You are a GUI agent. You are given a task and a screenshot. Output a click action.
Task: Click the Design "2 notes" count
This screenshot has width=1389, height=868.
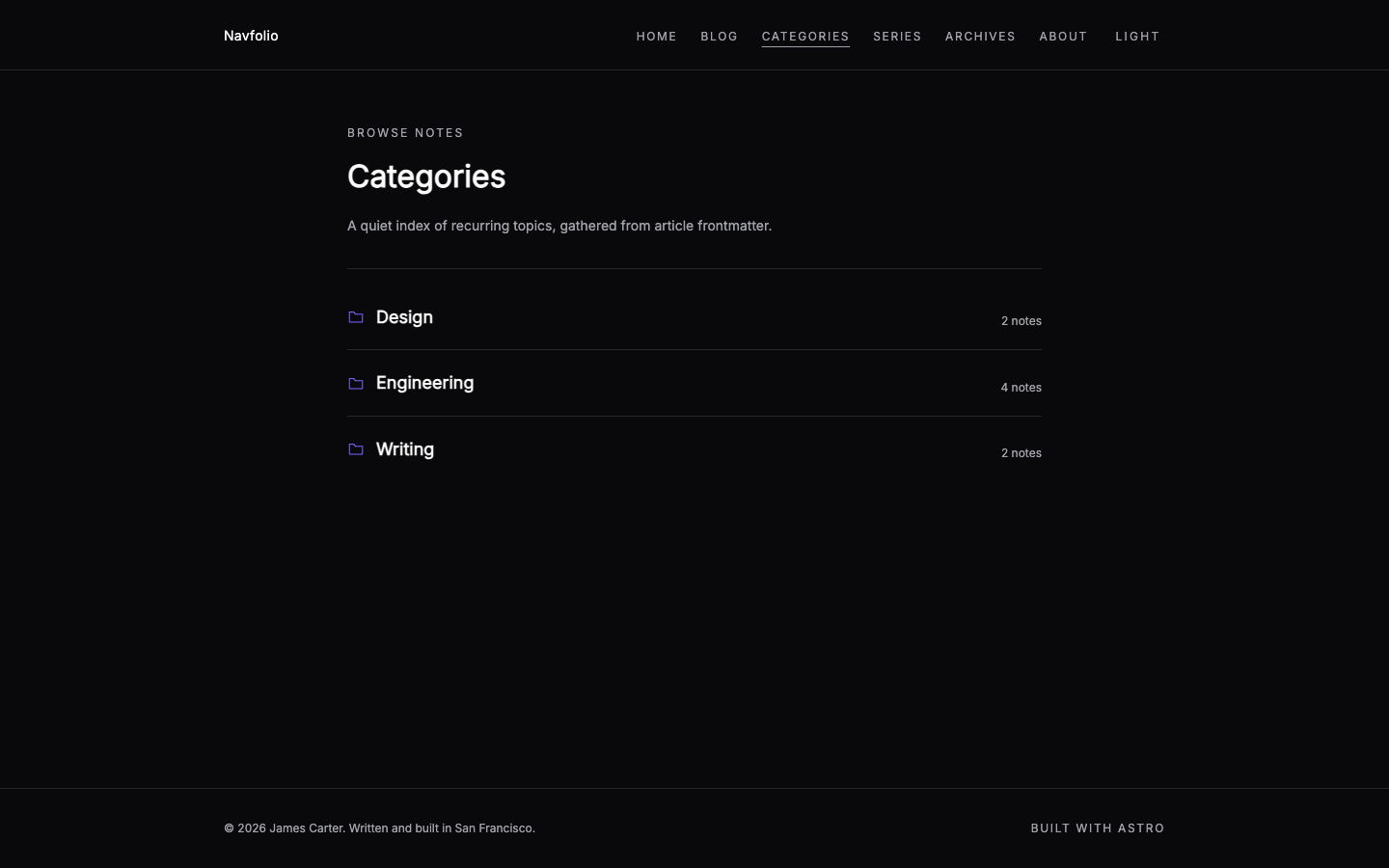coord(1021,321)
